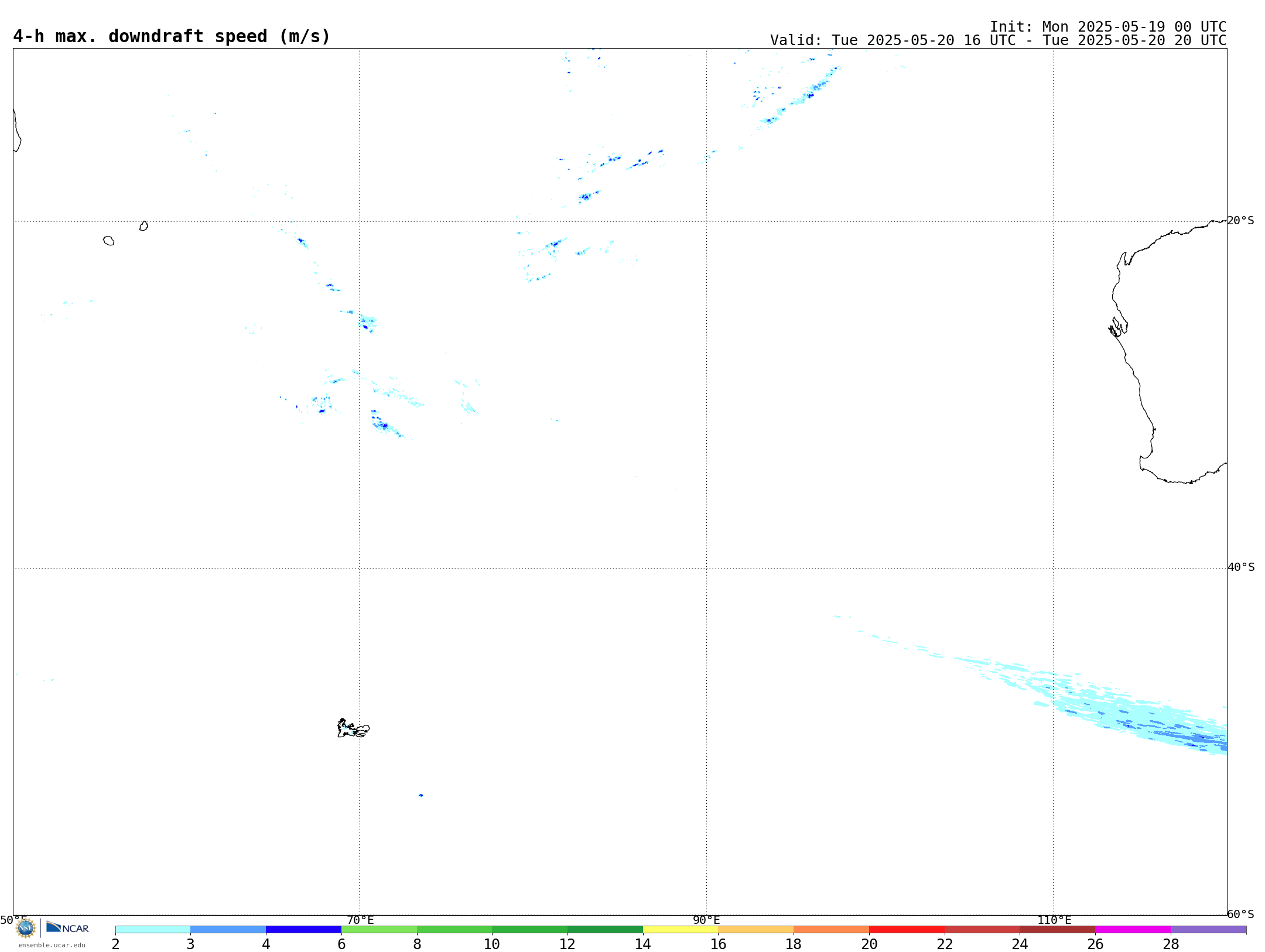Click the 20°S latitude label

point(1240,221)
